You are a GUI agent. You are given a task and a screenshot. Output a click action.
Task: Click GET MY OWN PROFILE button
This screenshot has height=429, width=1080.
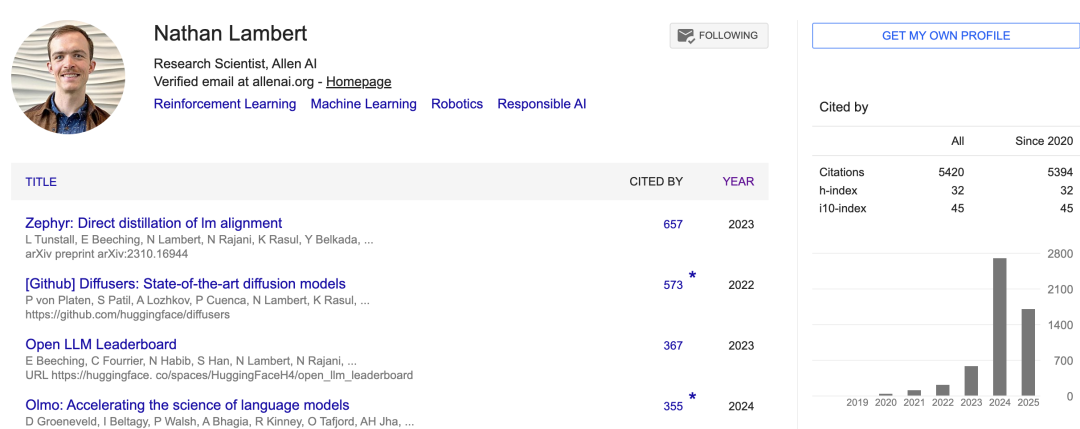[x=946, y=36]
